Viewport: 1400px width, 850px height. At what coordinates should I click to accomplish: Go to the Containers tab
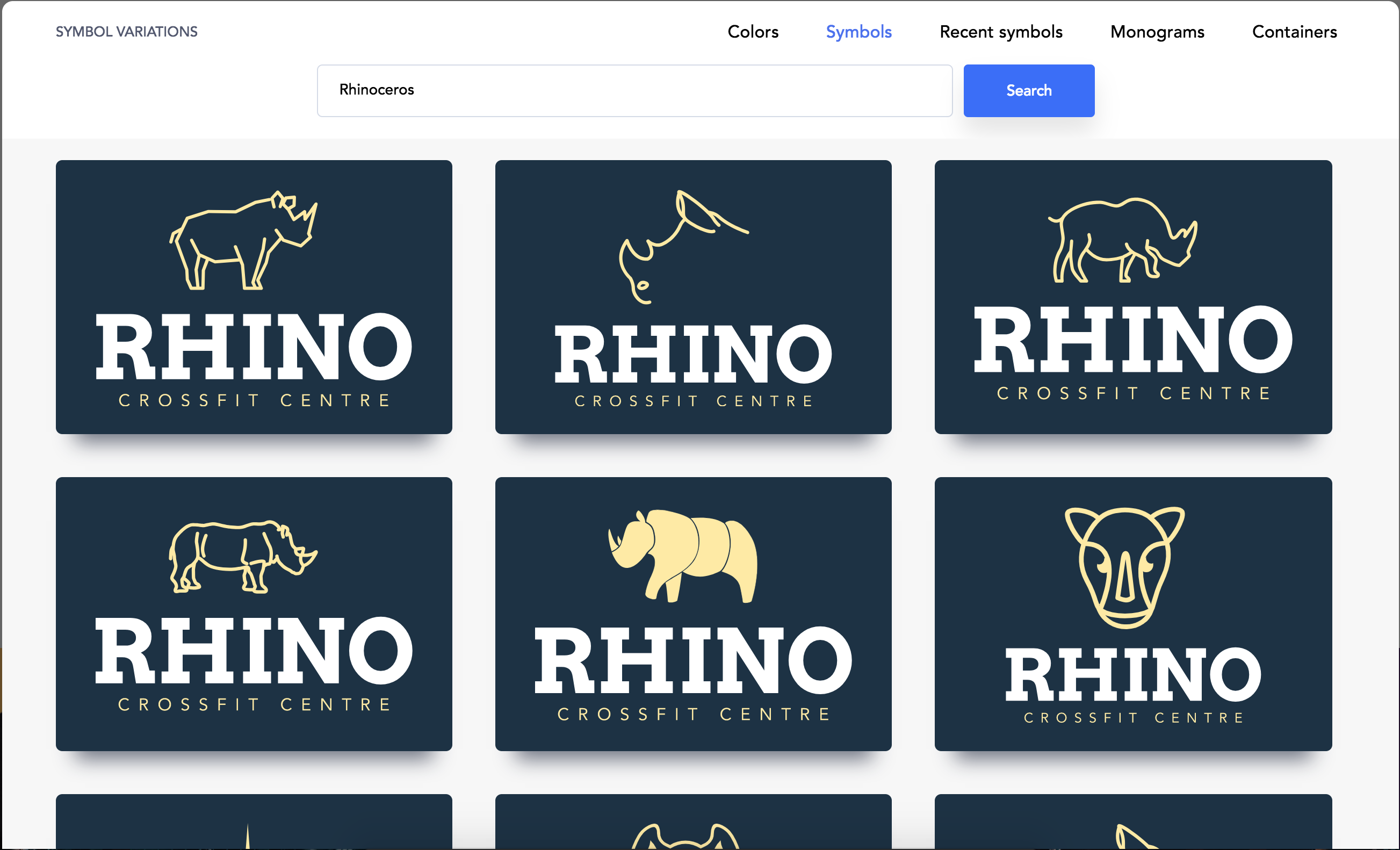pyautogui.click(x=1294, y=32)
